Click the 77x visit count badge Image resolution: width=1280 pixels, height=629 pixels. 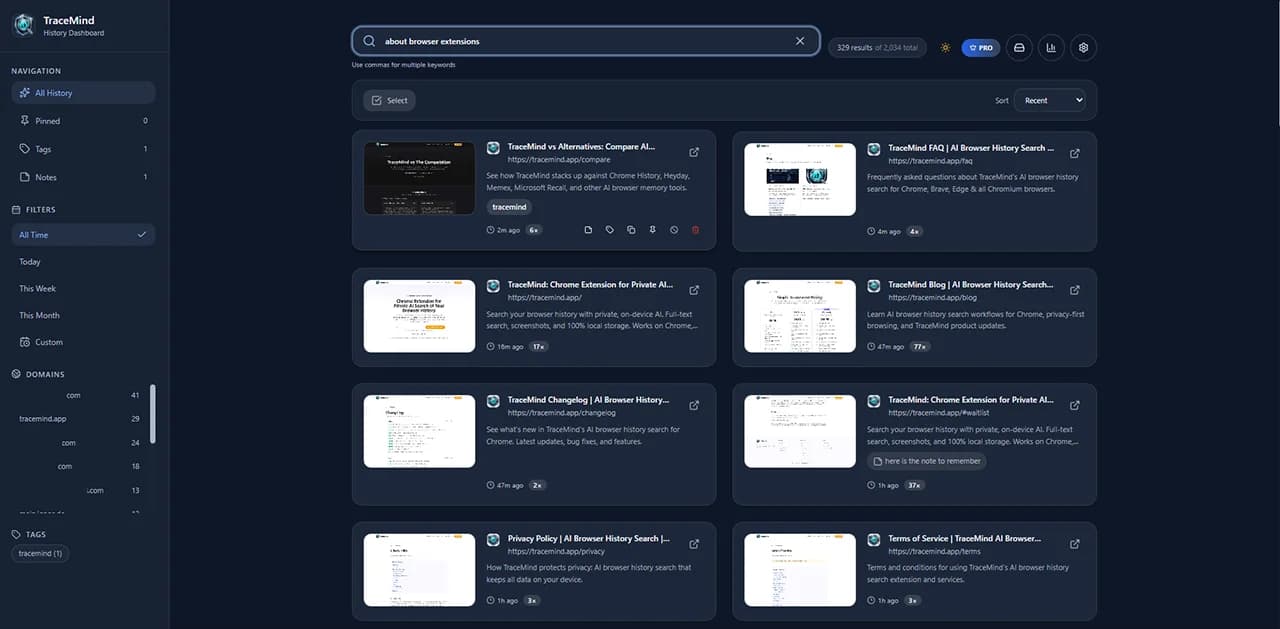click(x=918, y=346)
